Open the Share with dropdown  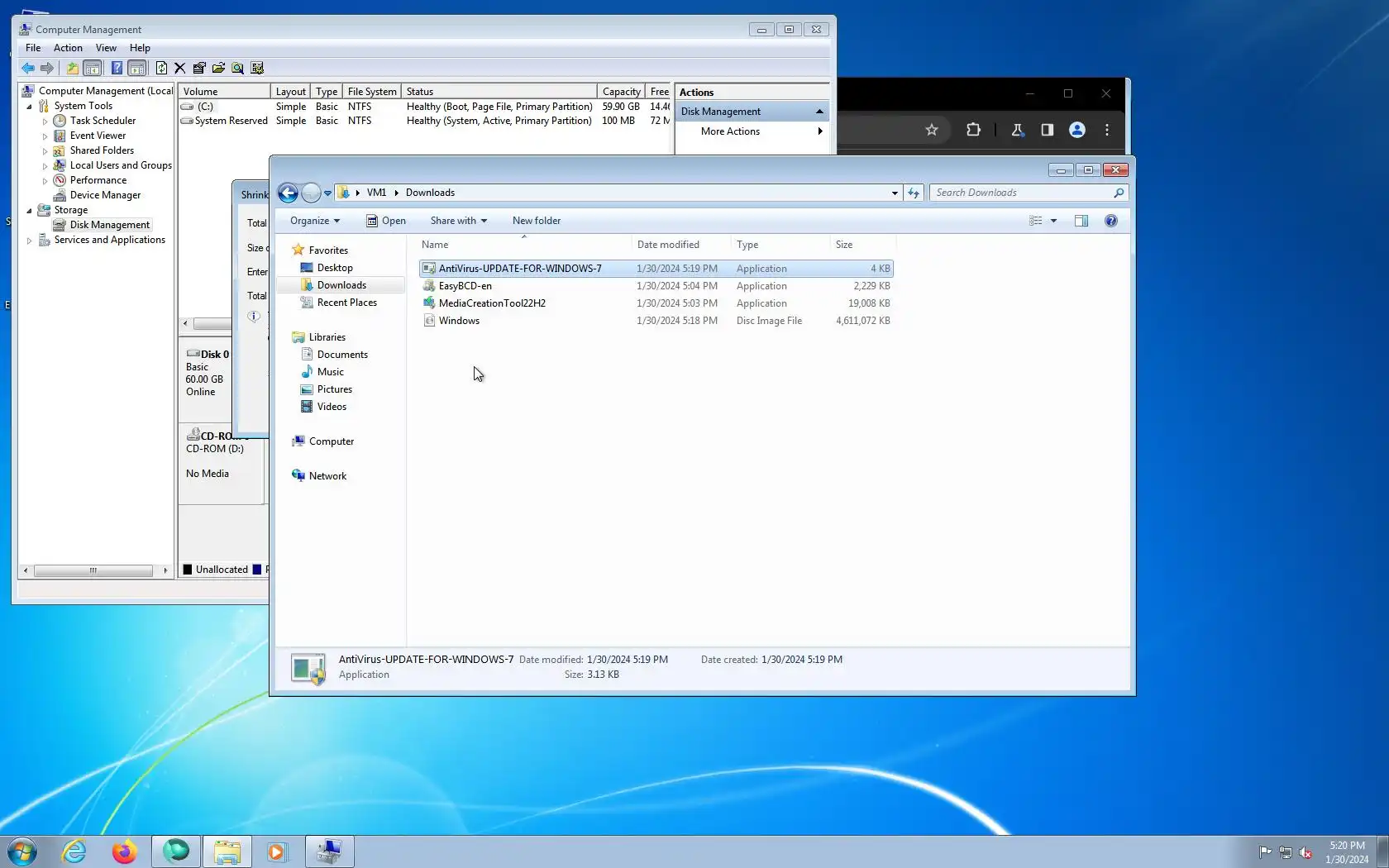(459, 221)
